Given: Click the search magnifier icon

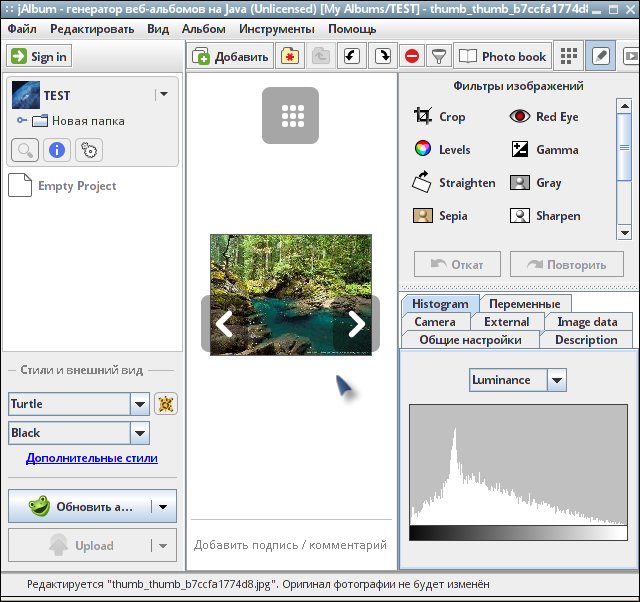Looking at the screenshot, I should [x=25, y=150].
